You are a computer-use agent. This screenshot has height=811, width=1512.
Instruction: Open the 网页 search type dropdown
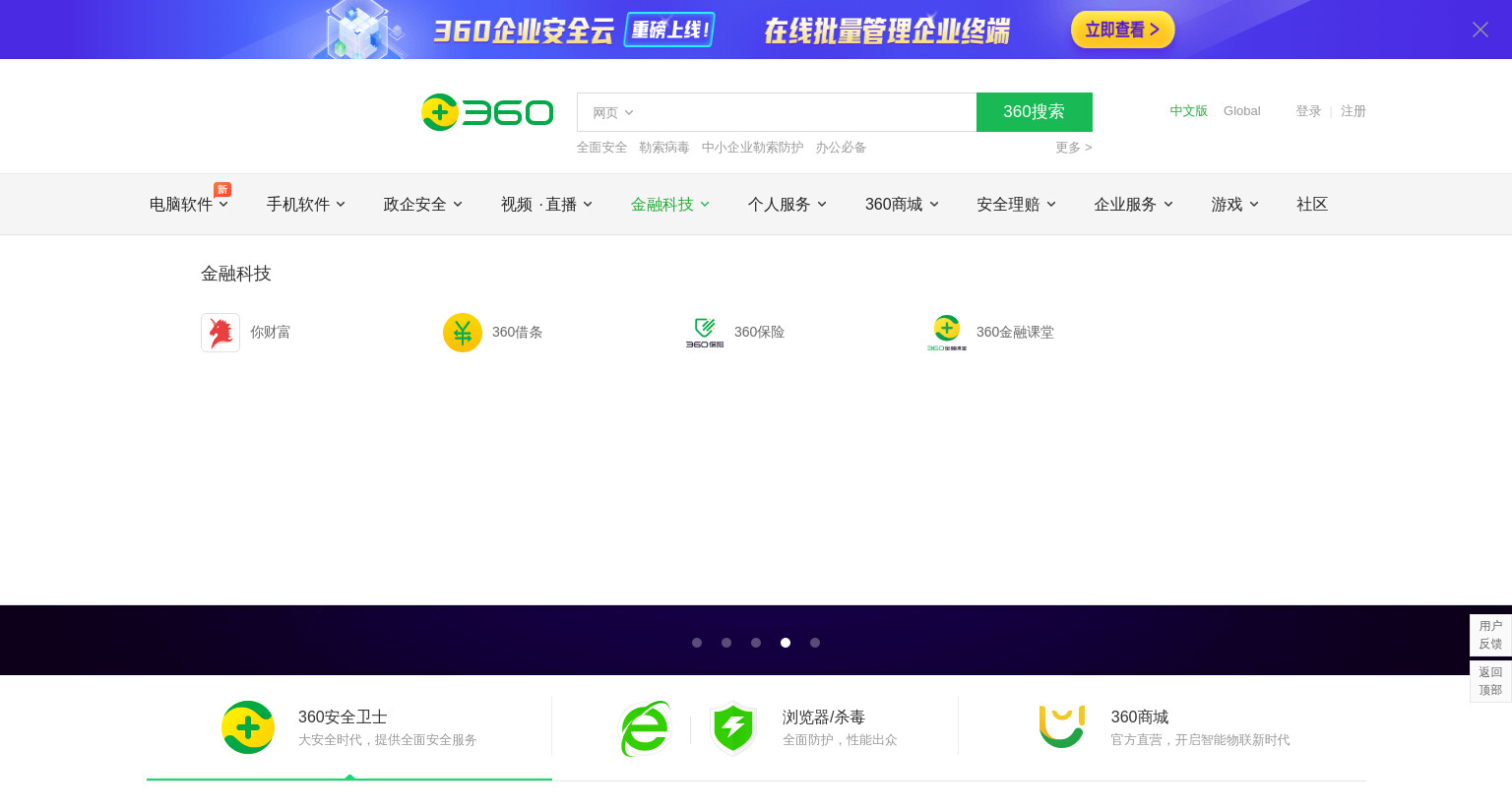(x=612, y=113)
